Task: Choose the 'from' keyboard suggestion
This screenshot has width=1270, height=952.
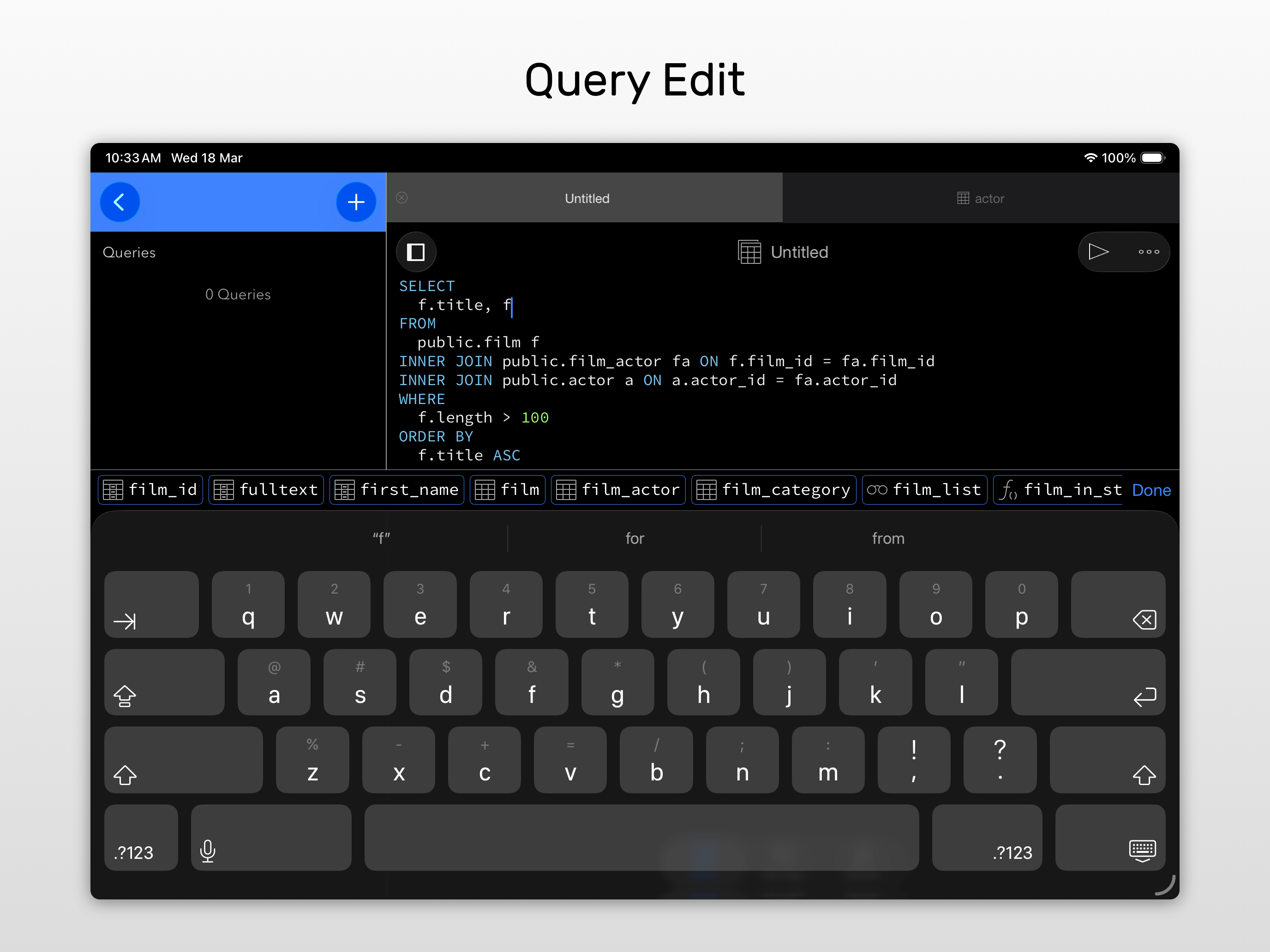Action: [888, 538]
